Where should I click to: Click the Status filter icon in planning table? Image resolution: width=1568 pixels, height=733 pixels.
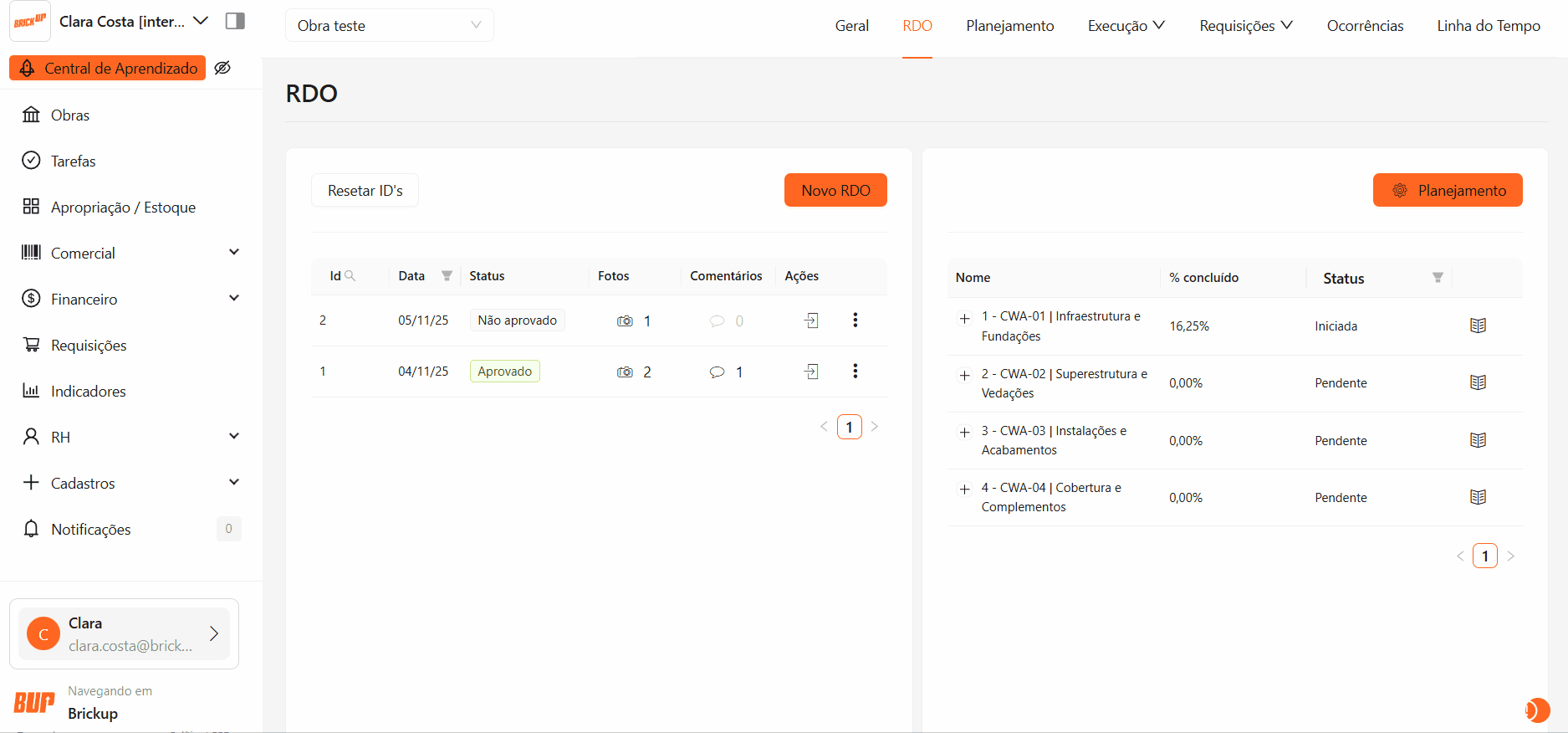click(x=1438, y=278)
